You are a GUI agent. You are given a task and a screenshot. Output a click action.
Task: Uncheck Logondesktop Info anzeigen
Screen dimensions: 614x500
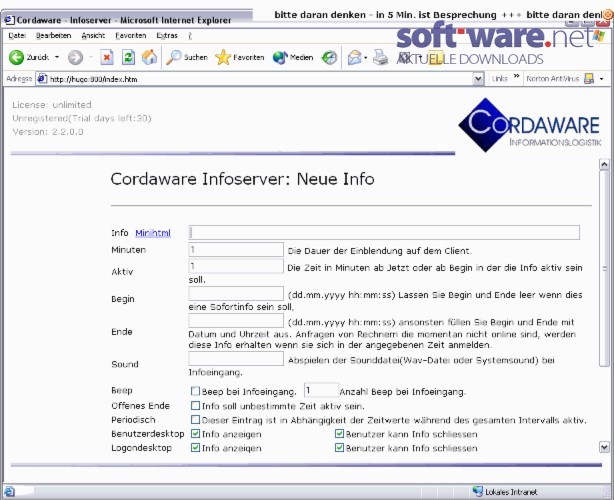pyautogui.click(x=195, y=448)
